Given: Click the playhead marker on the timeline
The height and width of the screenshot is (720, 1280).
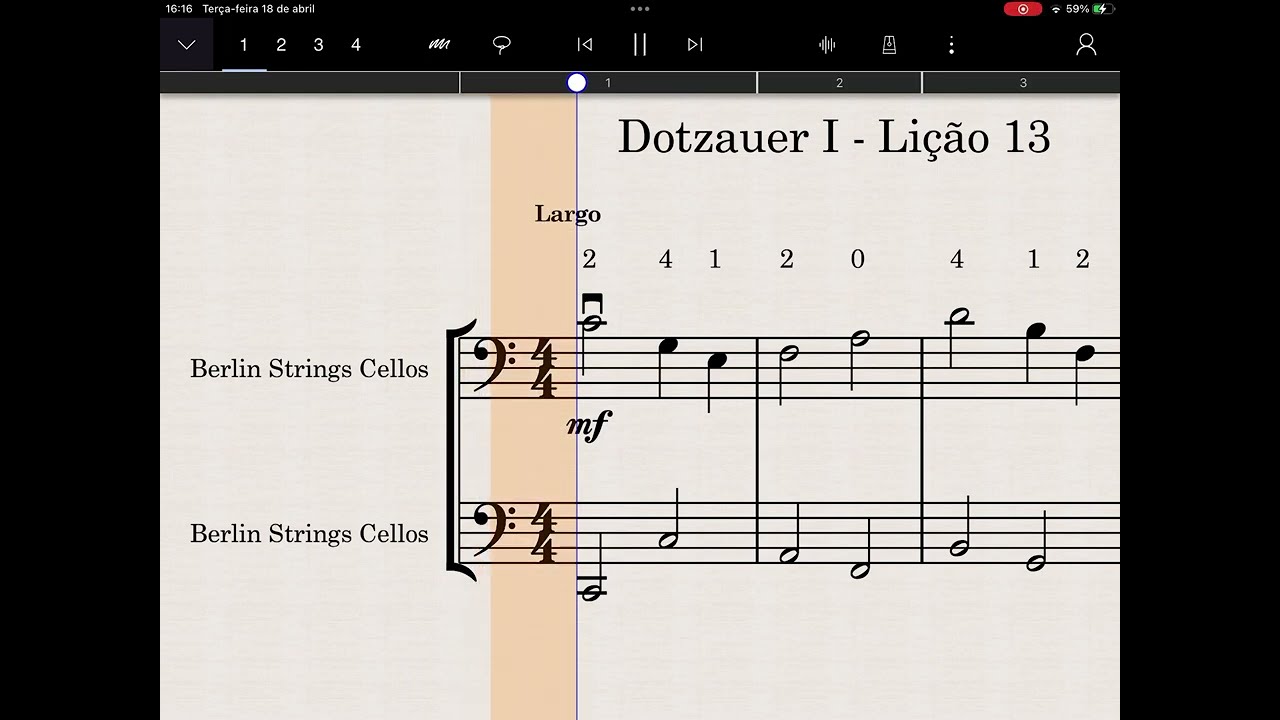Looking at the screenshot, I should 577,83.
